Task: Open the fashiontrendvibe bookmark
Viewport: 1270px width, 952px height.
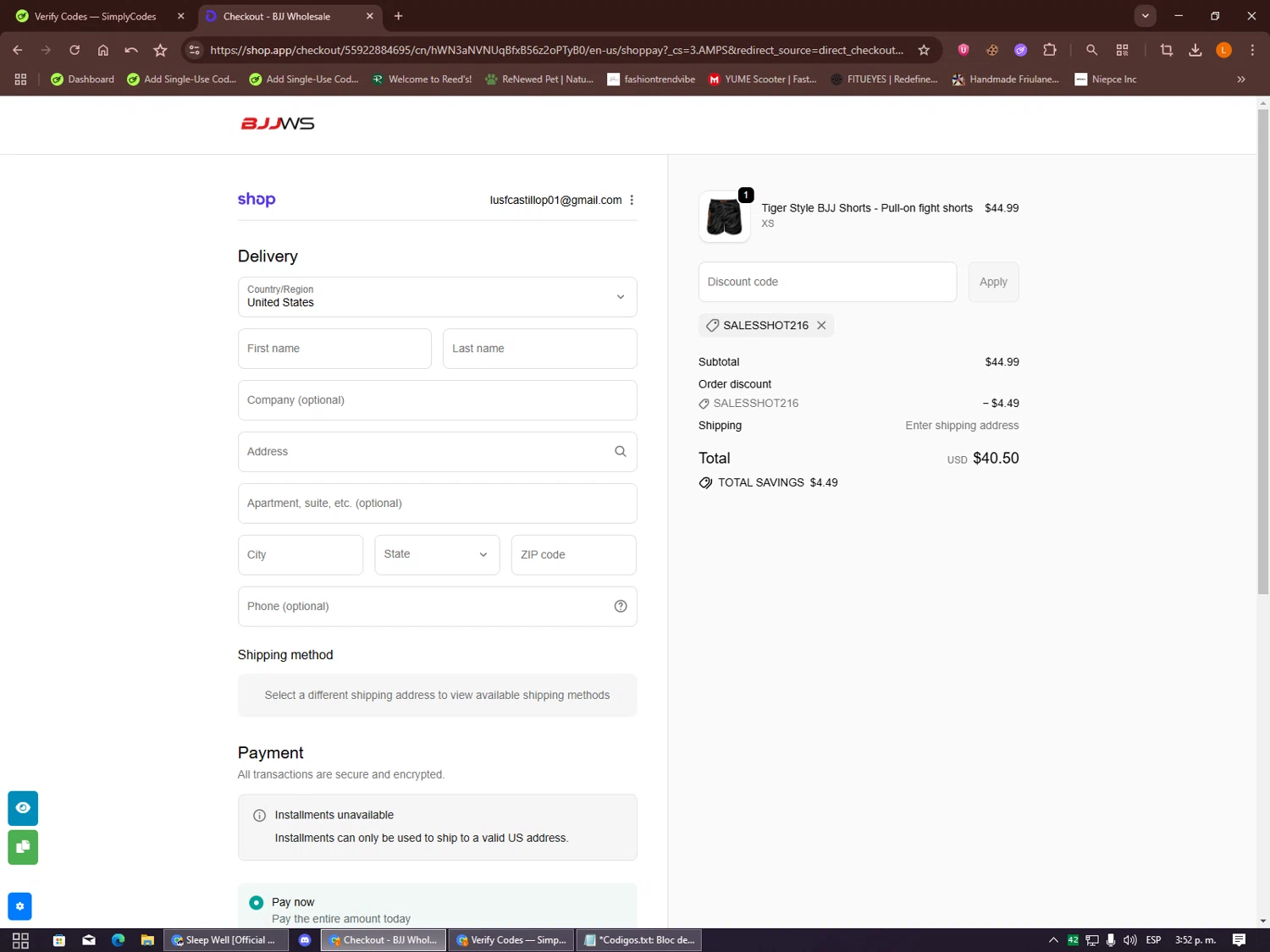Action: pyautogui.click(x=651, y=79)
